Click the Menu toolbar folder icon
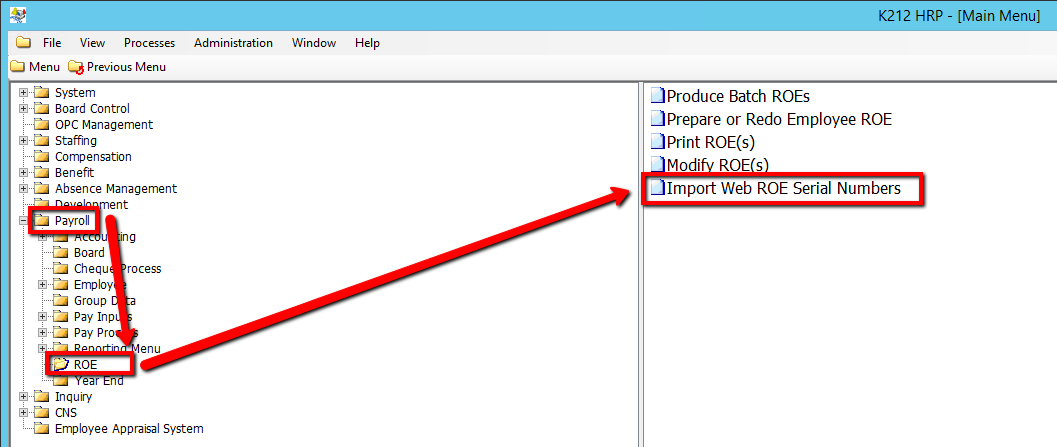This screenshot has width=1057, height=447. coord(17,67)
